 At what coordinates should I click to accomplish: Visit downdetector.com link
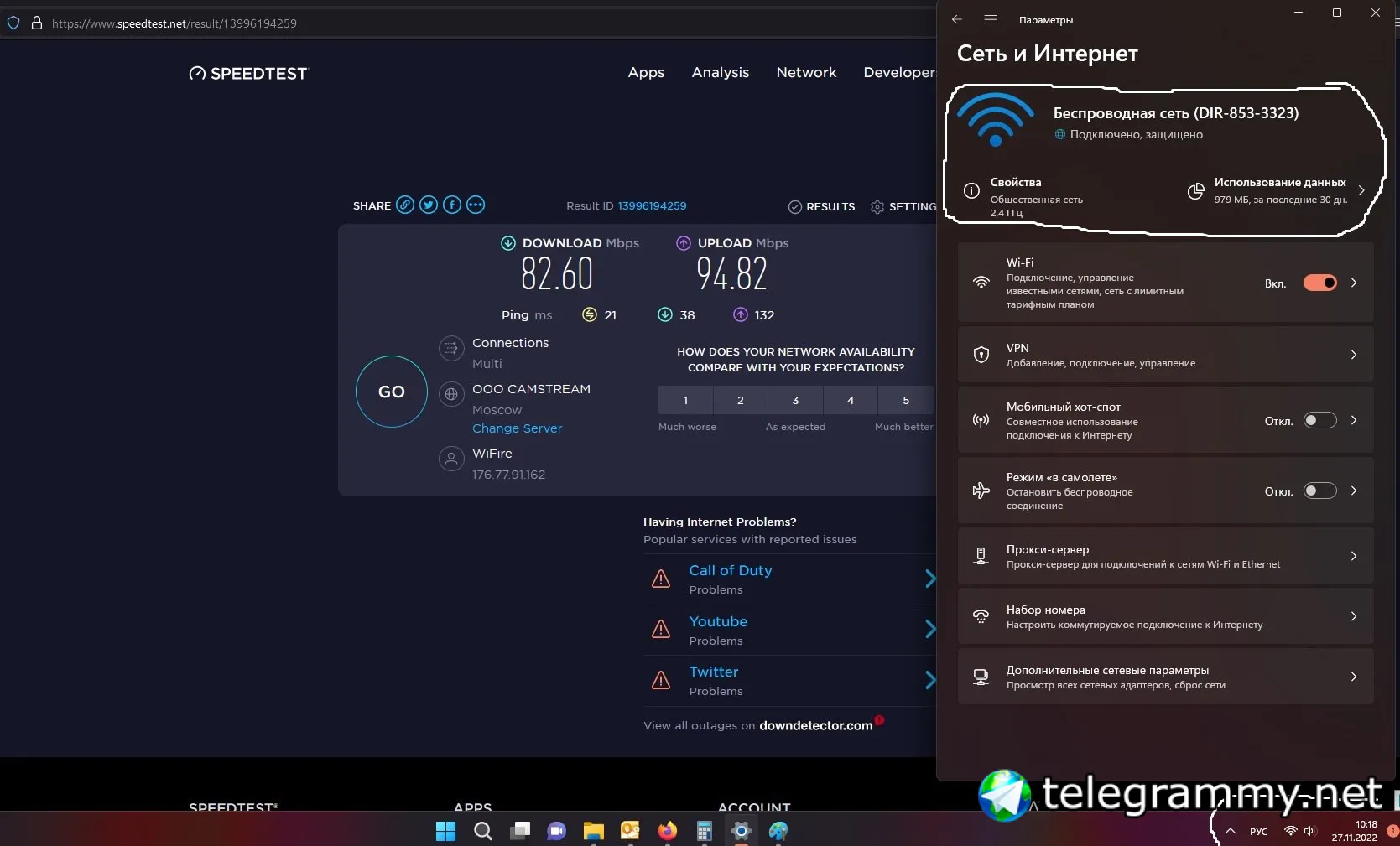coord(815,726)
